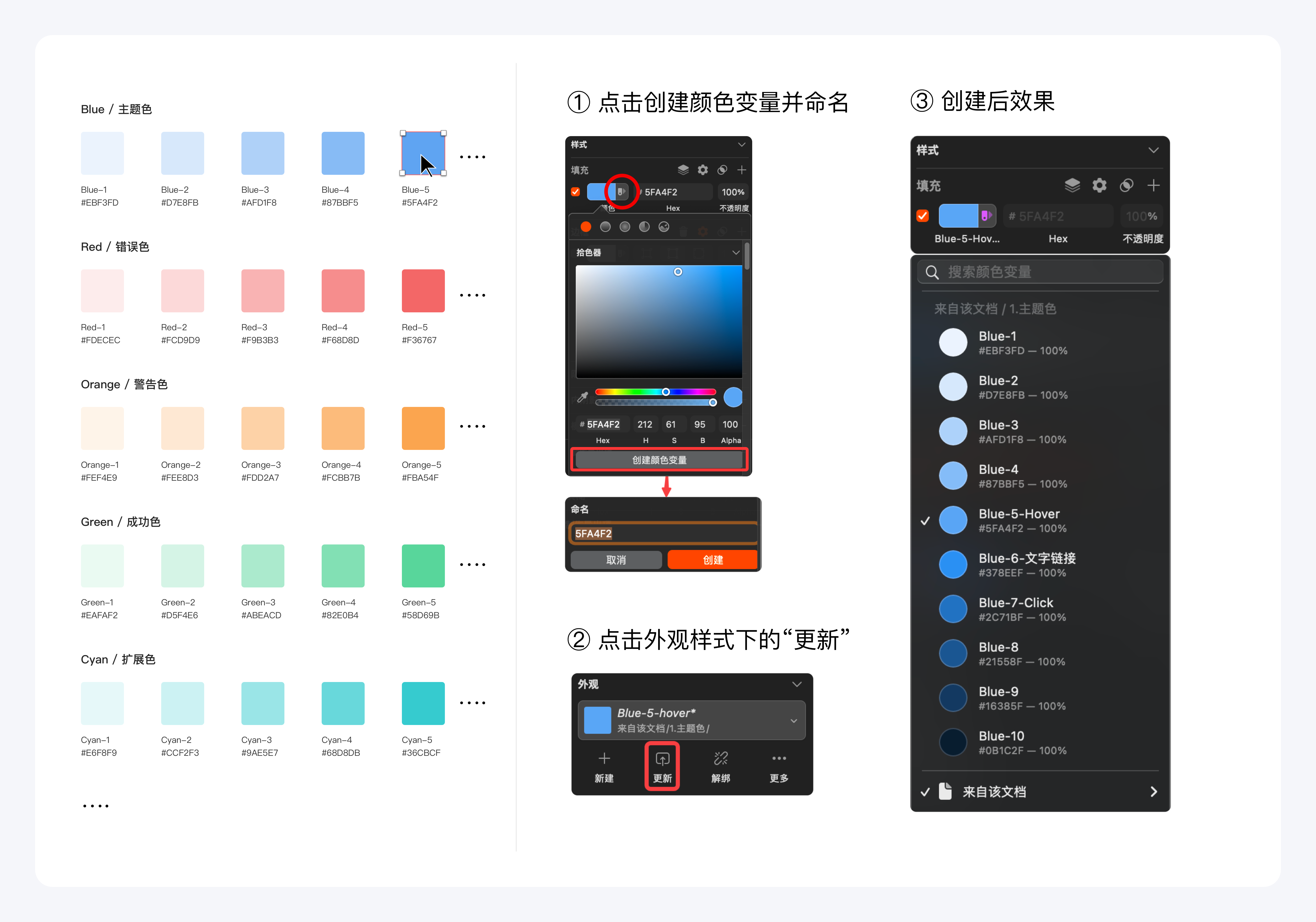Collapse the 样式 panel chevron in step 1
This screenshot has width=1316, height=922.
click(741, 144)
